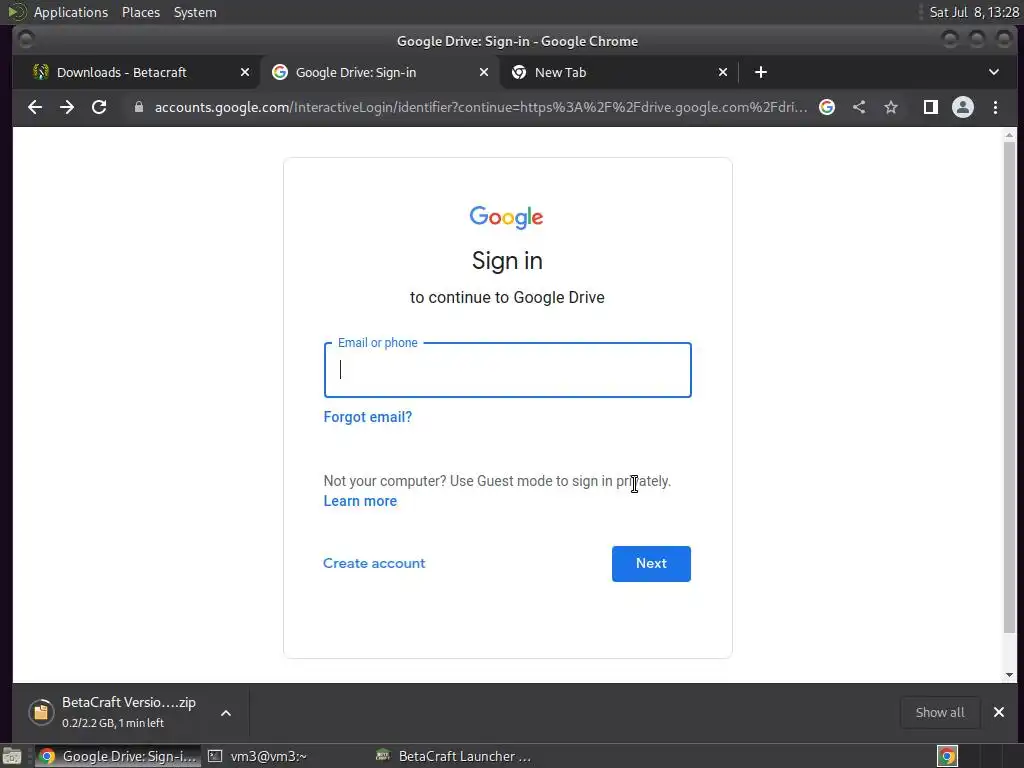Open the side panel icon
This screenshot has width=1024, height=768.
click(x=931, y=107)
